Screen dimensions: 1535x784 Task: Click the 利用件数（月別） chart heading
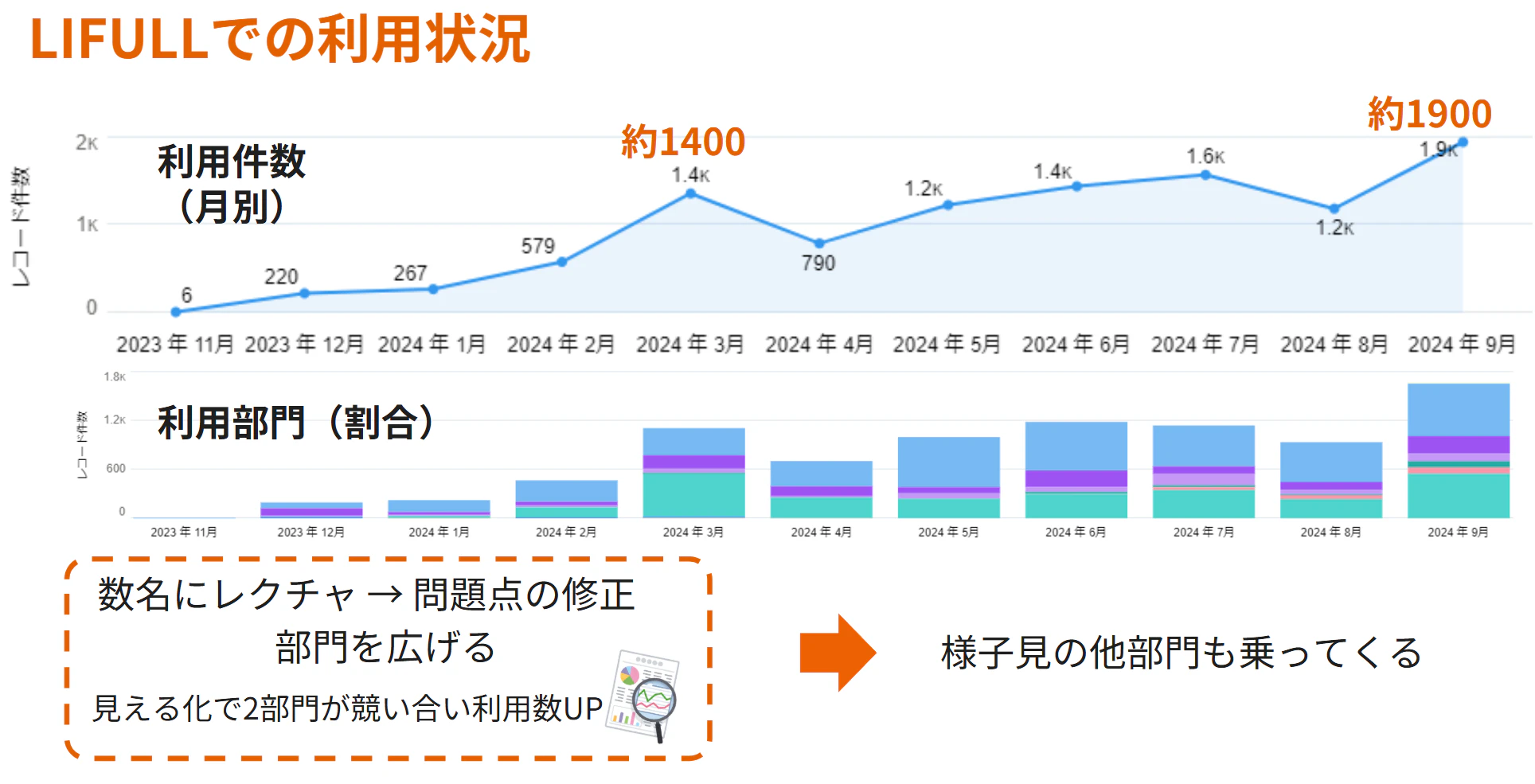[232, 184]
